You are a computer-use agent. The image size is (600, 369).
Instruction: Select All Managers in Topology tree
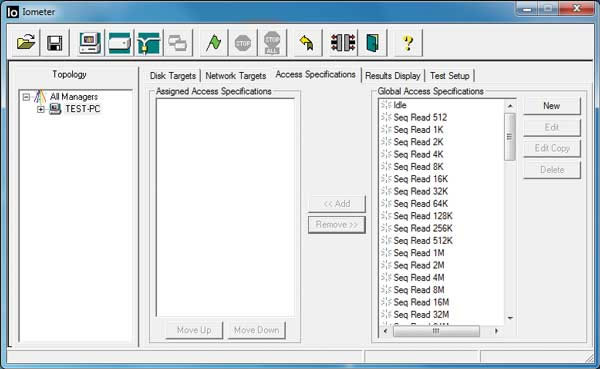(74, 96)
